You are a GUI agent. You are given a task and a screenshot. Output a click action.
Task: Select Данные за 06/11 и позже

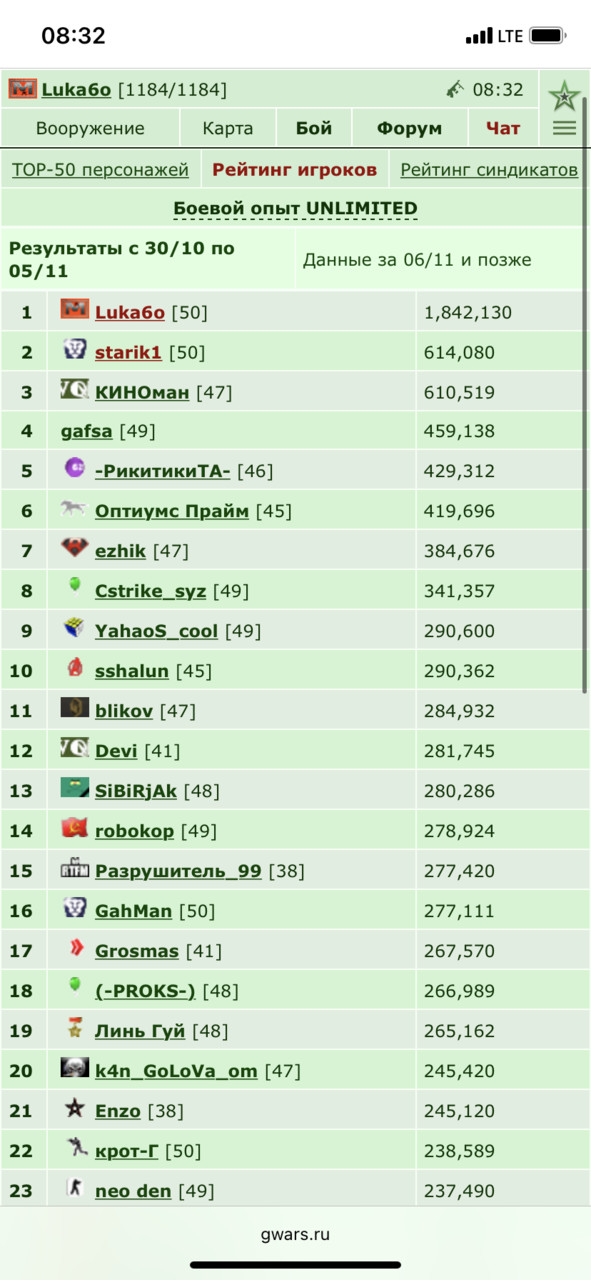click(417, 259)
